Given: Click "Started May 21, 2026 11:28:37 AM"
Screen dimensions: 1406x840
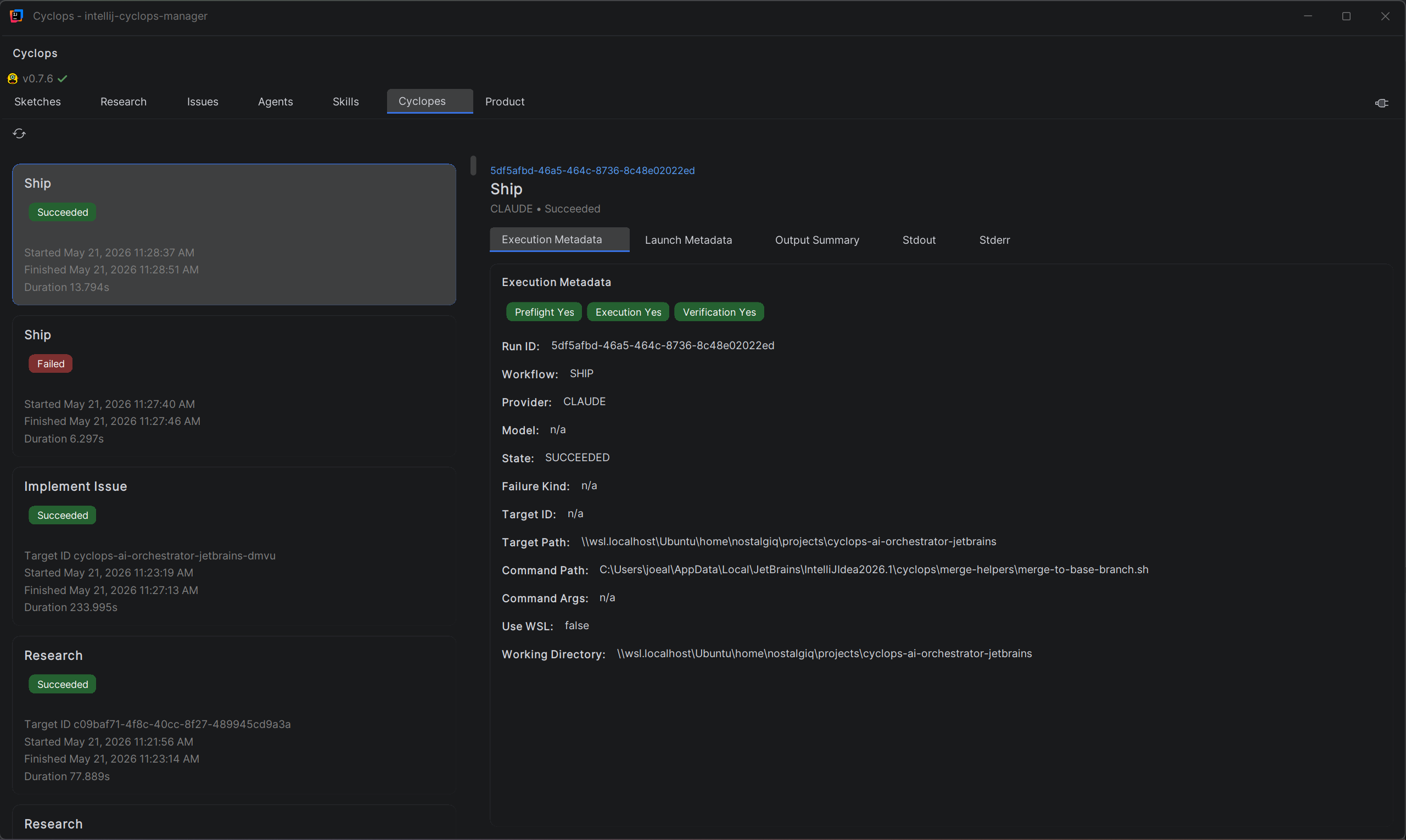Looking at the screenshot, I should coord(109,253).
